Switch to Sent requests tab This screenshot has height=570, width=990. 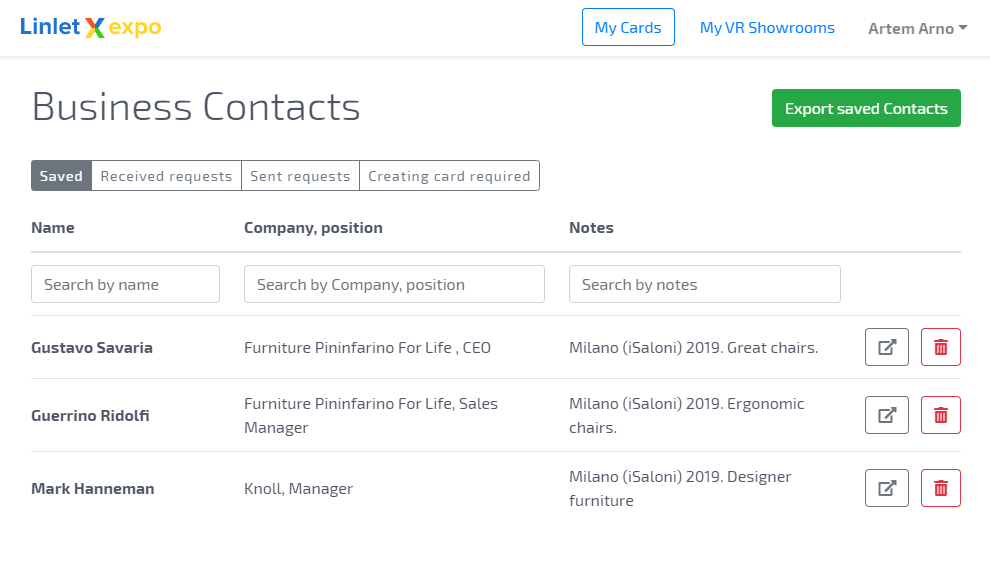301,176
